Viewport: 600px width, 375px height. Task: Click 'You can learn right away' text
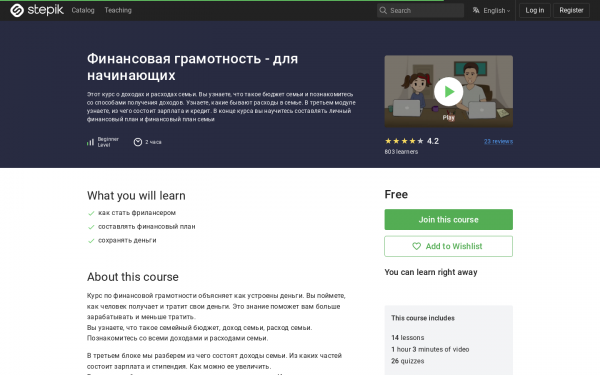431,272
